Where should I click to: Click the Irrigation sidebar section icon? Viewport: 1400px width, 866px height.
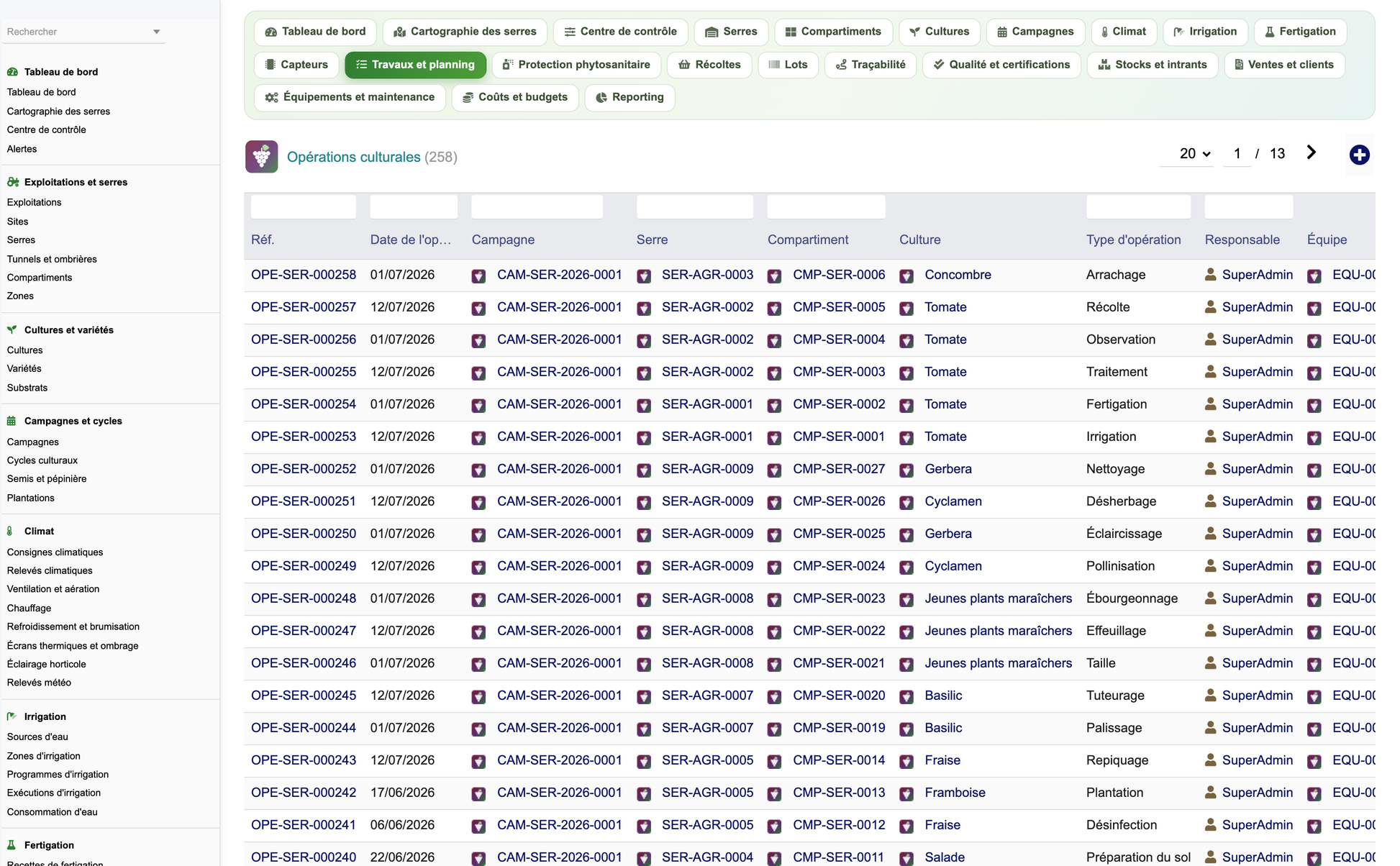click(x=12, y=716)
